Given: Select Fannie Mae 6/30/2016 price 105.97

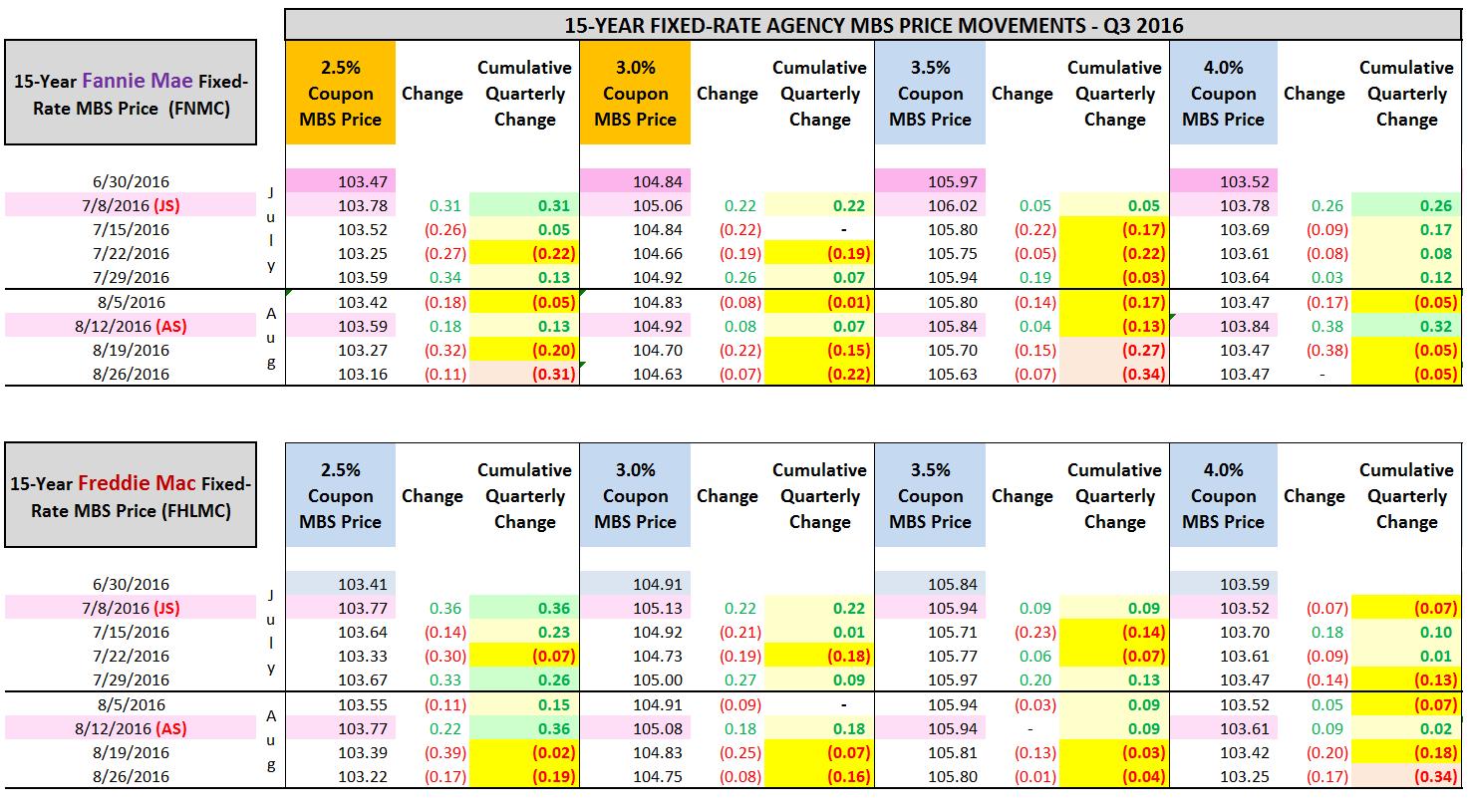Looking at the screenshot, I should pos(930,181).
